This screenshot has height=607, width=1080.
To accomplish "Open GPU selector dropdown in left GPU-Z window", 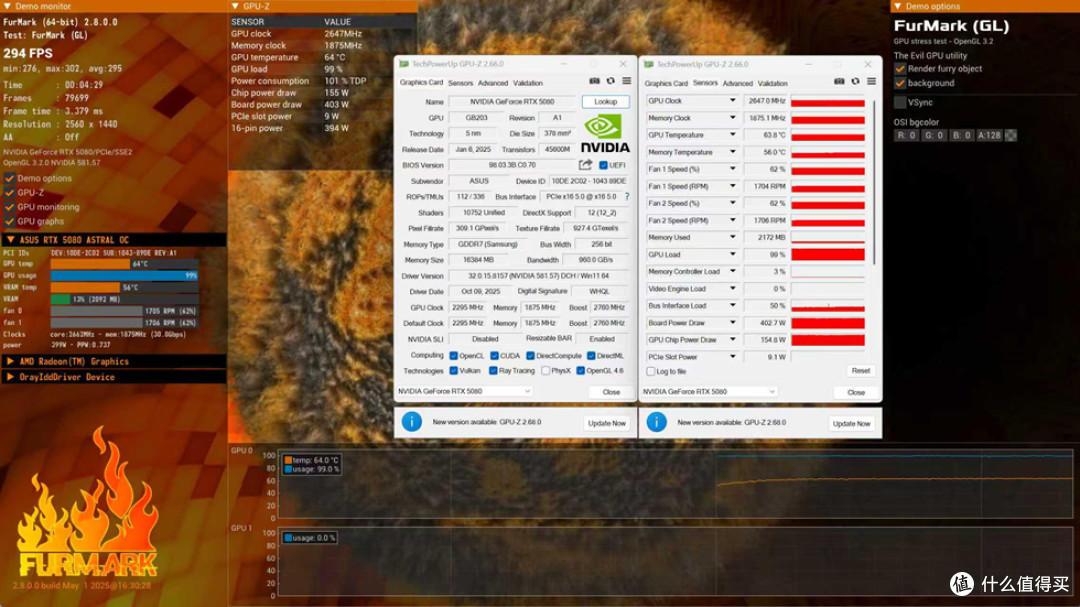I will (x=464, y=391).
